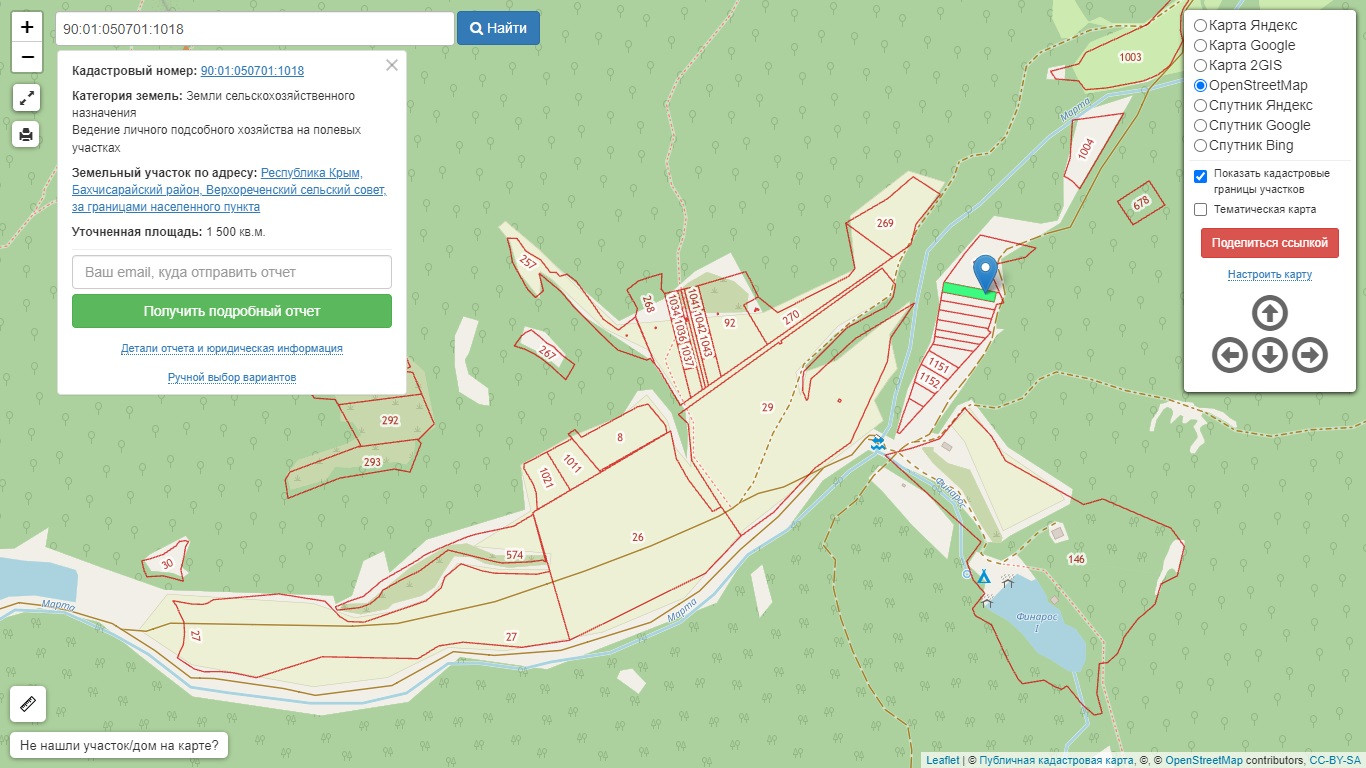The height and width of the screenshot is (768, 1366).
Task: Click parcel number 1011 on map
Action: pos(572,463)
